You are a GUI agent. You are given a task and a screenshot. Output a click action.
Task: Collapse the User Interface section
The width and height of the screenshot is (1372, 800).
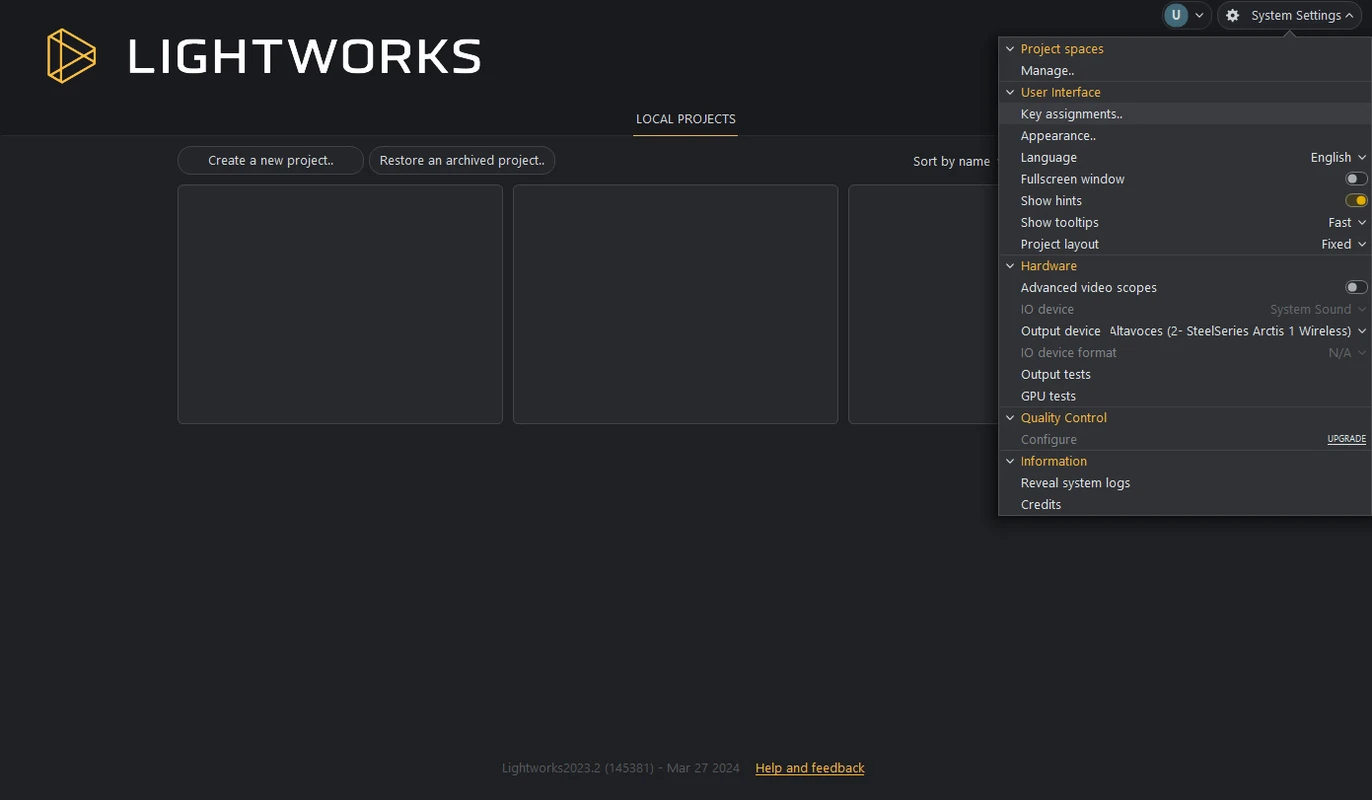(1010, 93)
